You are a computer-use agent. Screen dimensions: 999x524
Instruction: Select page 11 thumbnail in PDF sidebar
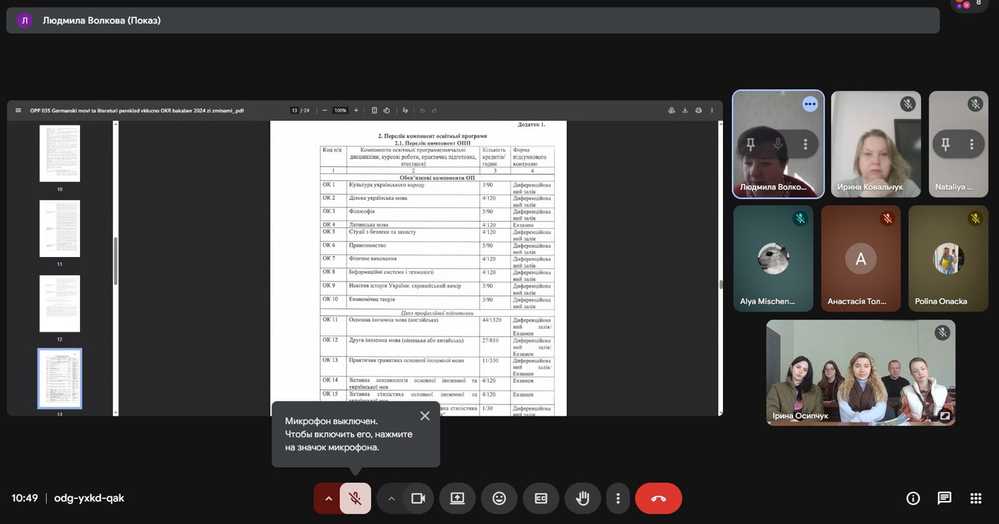tap(59, 229)
